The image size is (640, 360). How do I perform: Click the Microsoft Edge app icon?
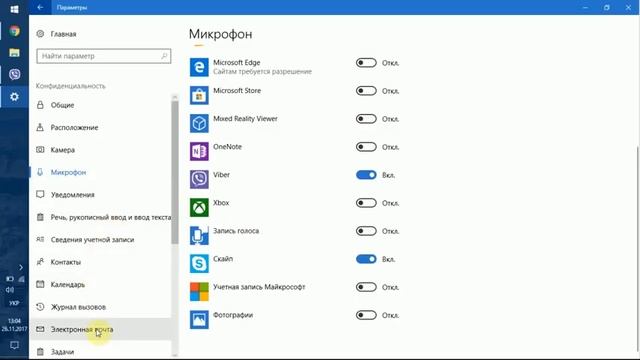(199, 67)
